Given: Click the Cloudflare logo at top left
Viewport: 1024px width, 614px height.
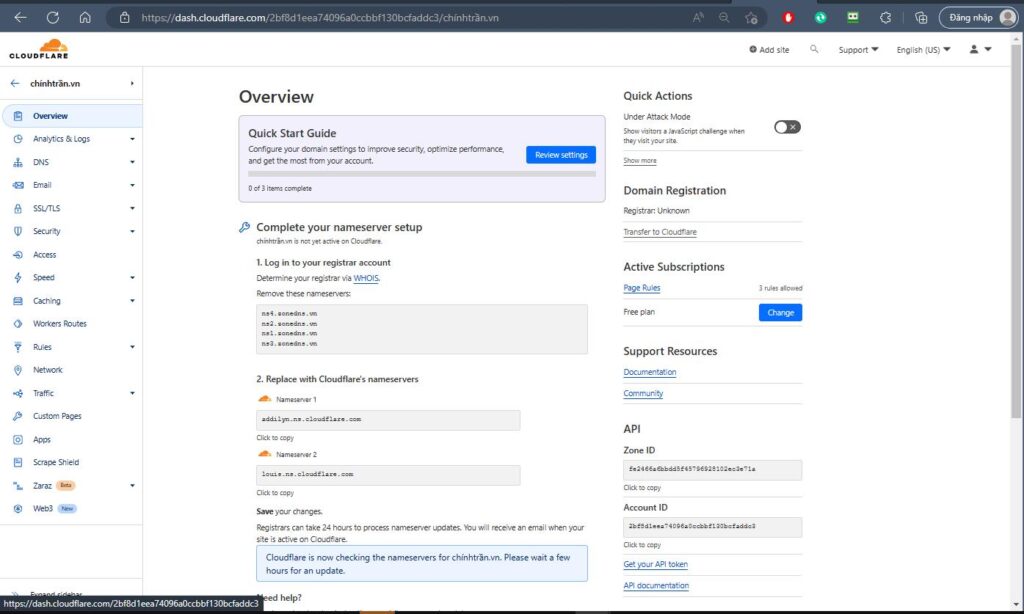Looking at the screenshot, I should click(40, 47).
